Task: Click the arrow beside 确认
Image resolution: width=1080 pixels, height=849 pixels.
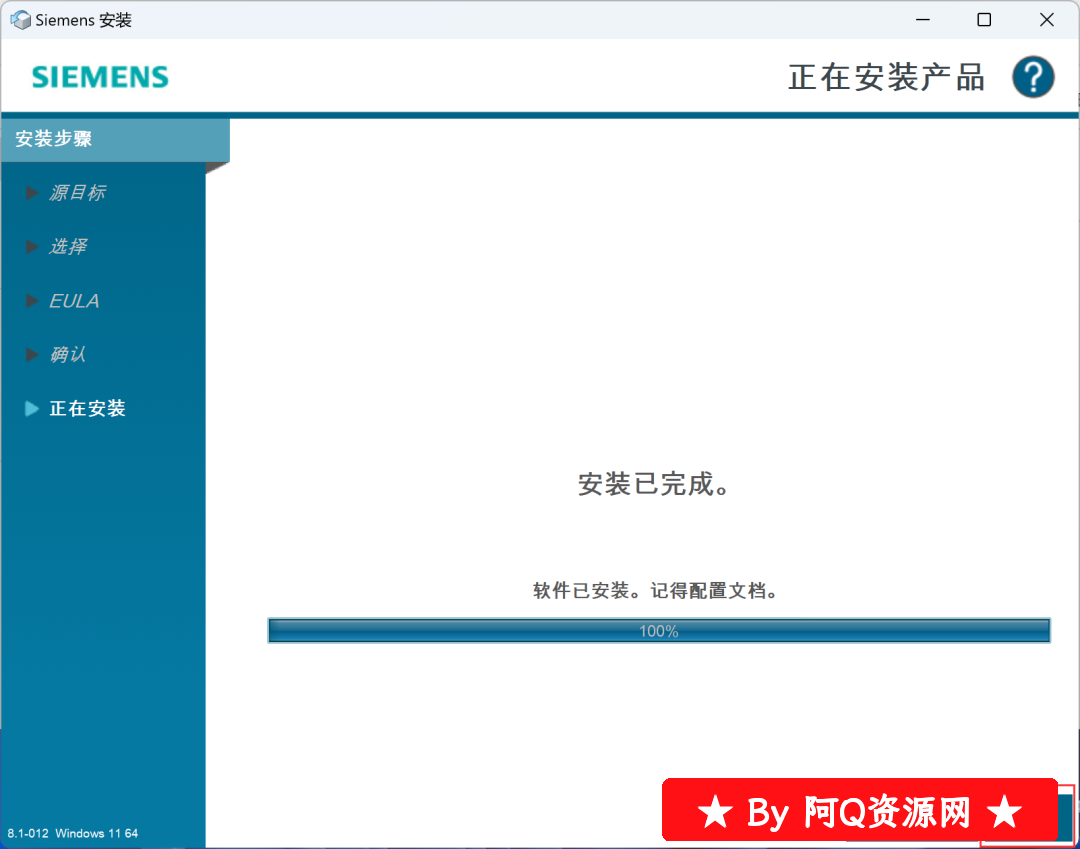Action: 31,355
